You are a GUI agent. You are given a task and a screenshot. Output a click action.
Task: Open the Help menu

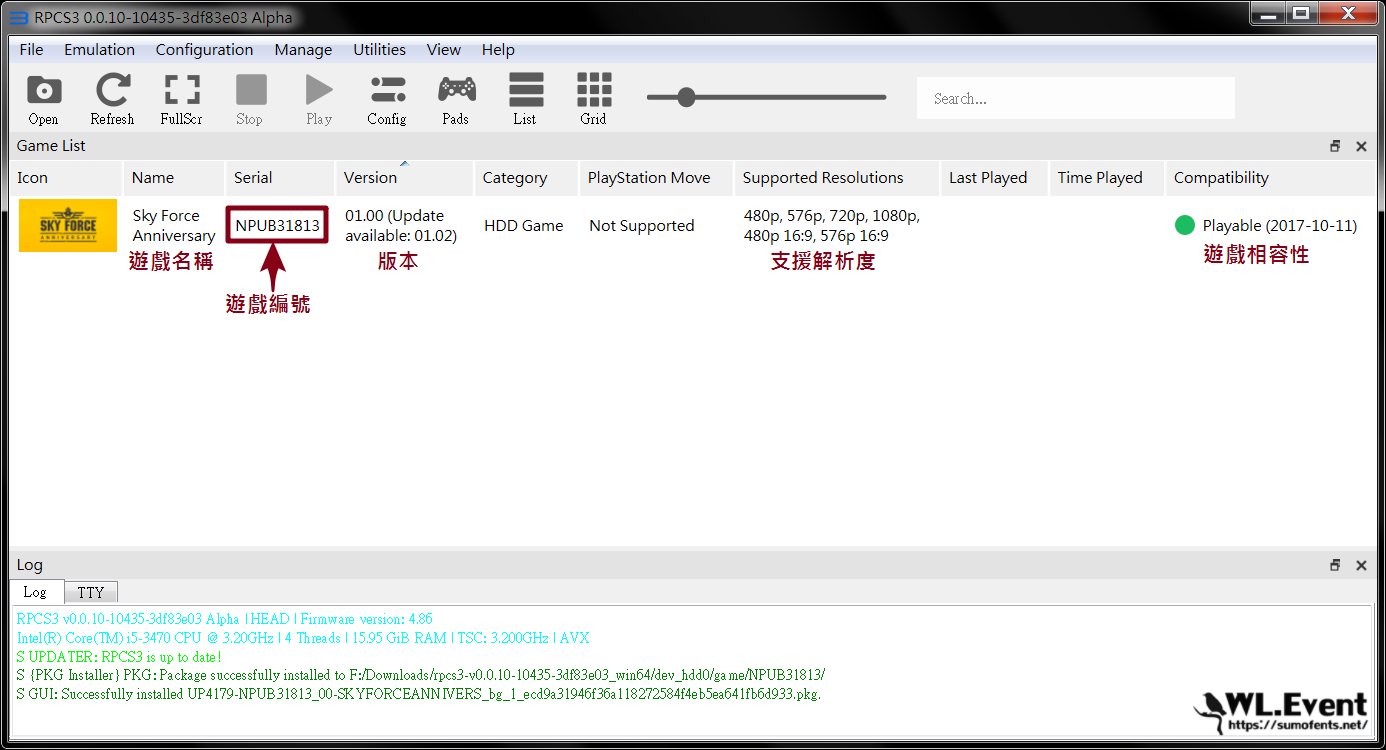[x=498, y=49]
